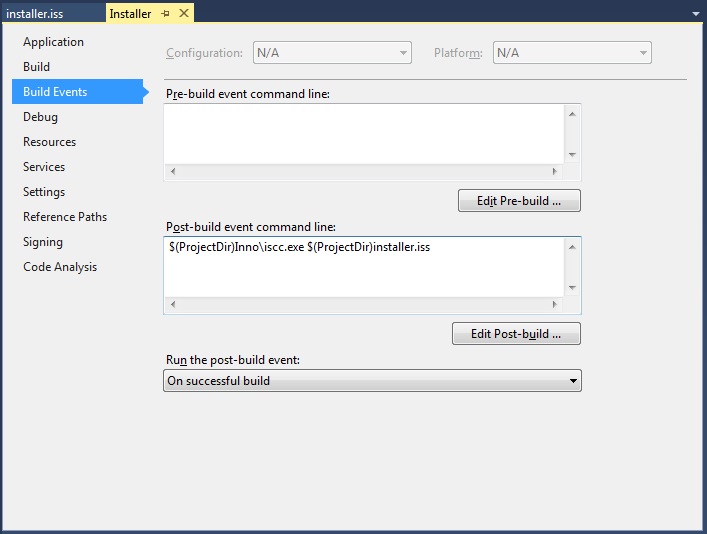The width and height of the screenshot is (707, 534).
Task: Click the Edit Post-build button
Action: [x=516, y=334]
